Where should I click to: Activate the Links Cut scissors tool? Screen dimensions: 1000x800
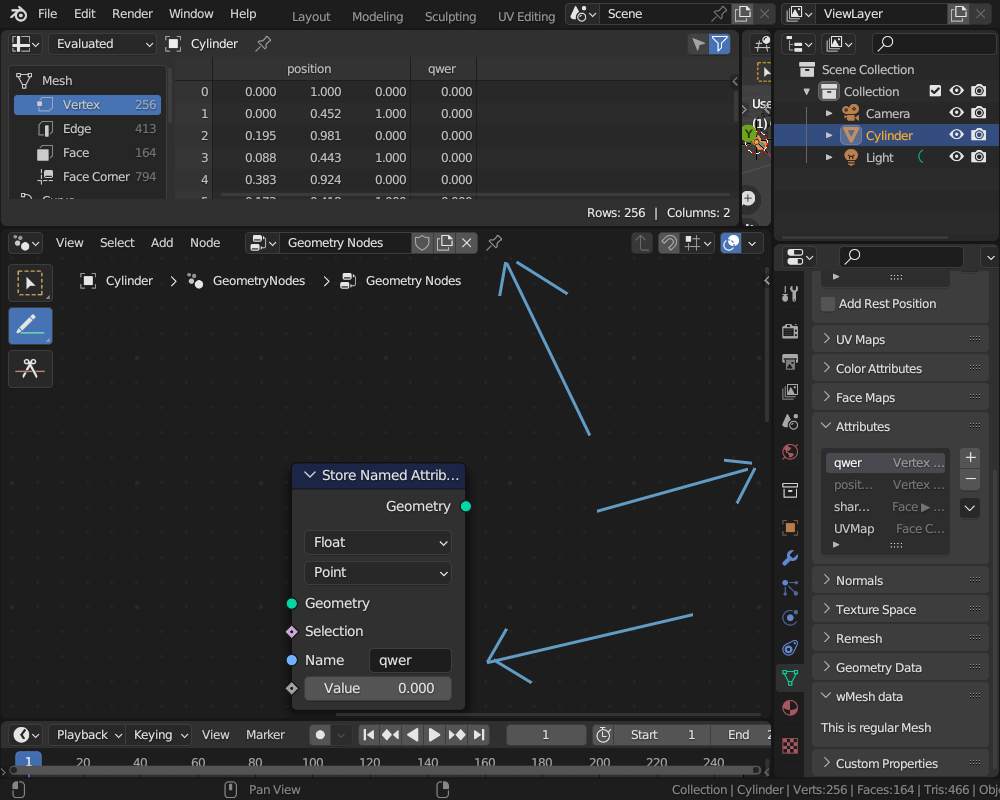tap(30, 368)
